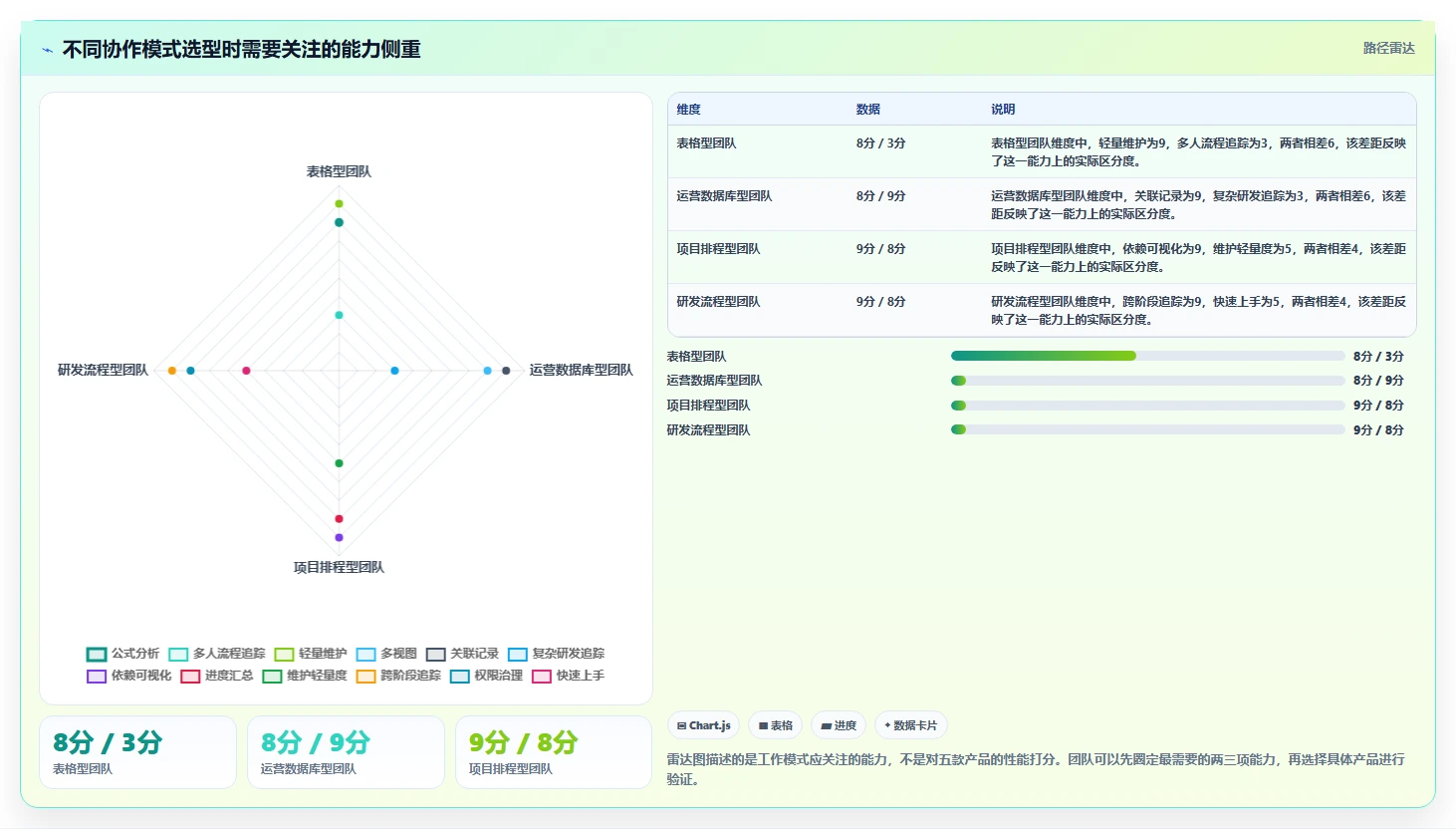Click the green 维护轻量度 point on radar
This screenshot has height=829, width=1456.
(339, 463)
